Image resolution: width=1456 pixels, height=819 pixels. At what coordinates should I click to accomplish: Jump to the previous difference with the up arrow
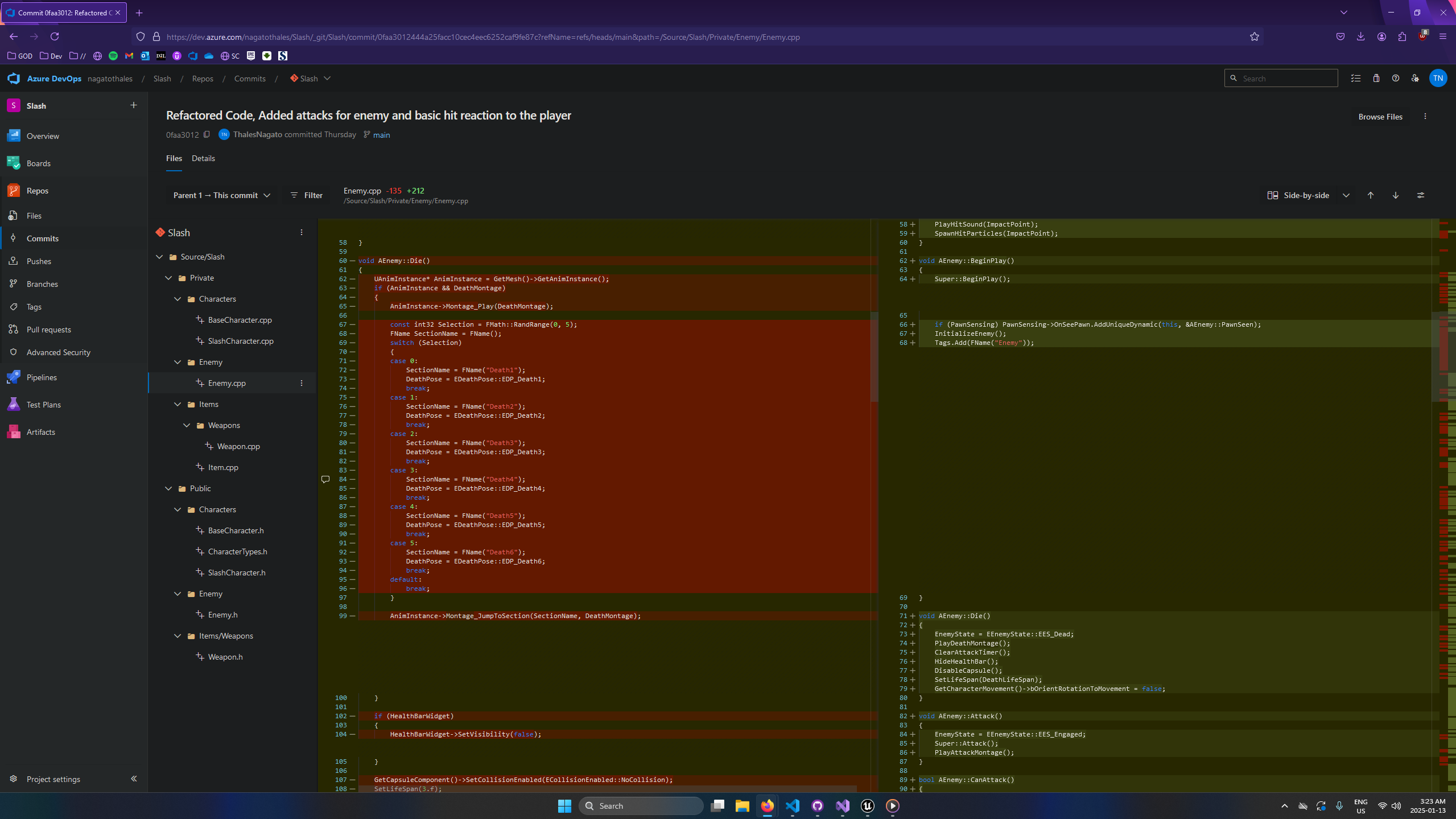pos(1371,195)
